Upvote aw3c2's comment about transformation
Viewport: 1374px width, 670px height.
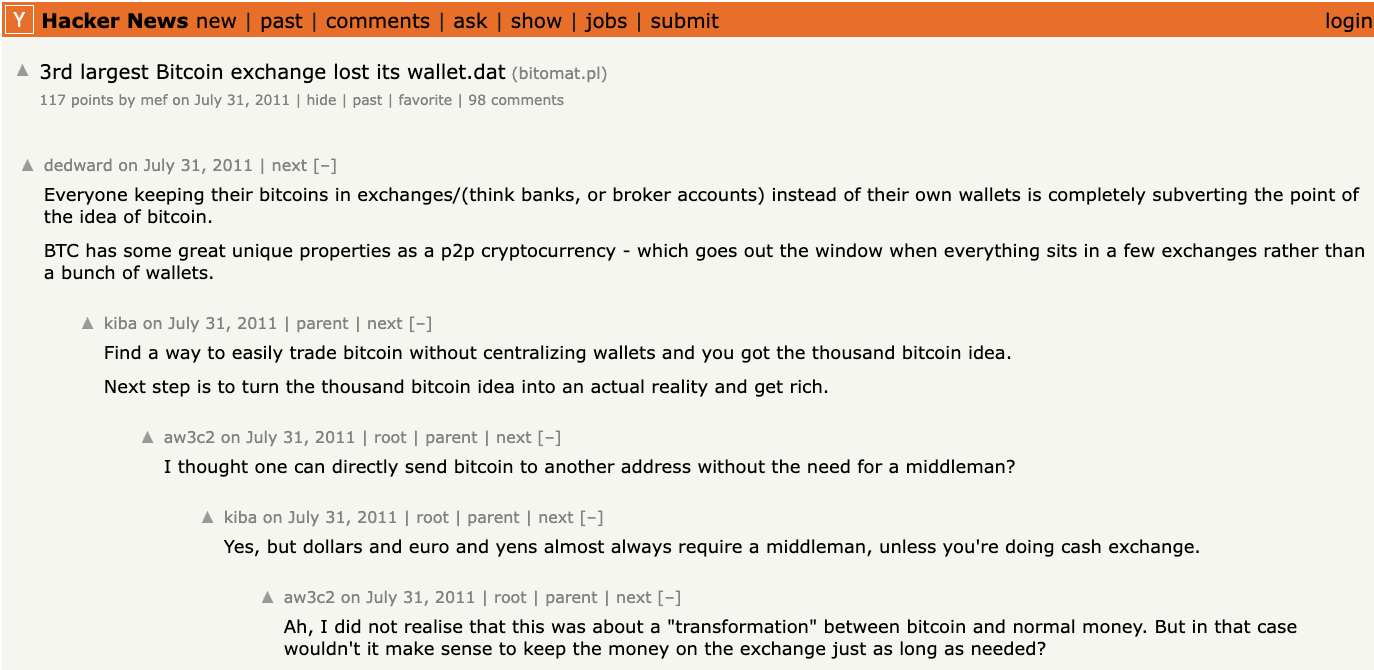point(268,597)
